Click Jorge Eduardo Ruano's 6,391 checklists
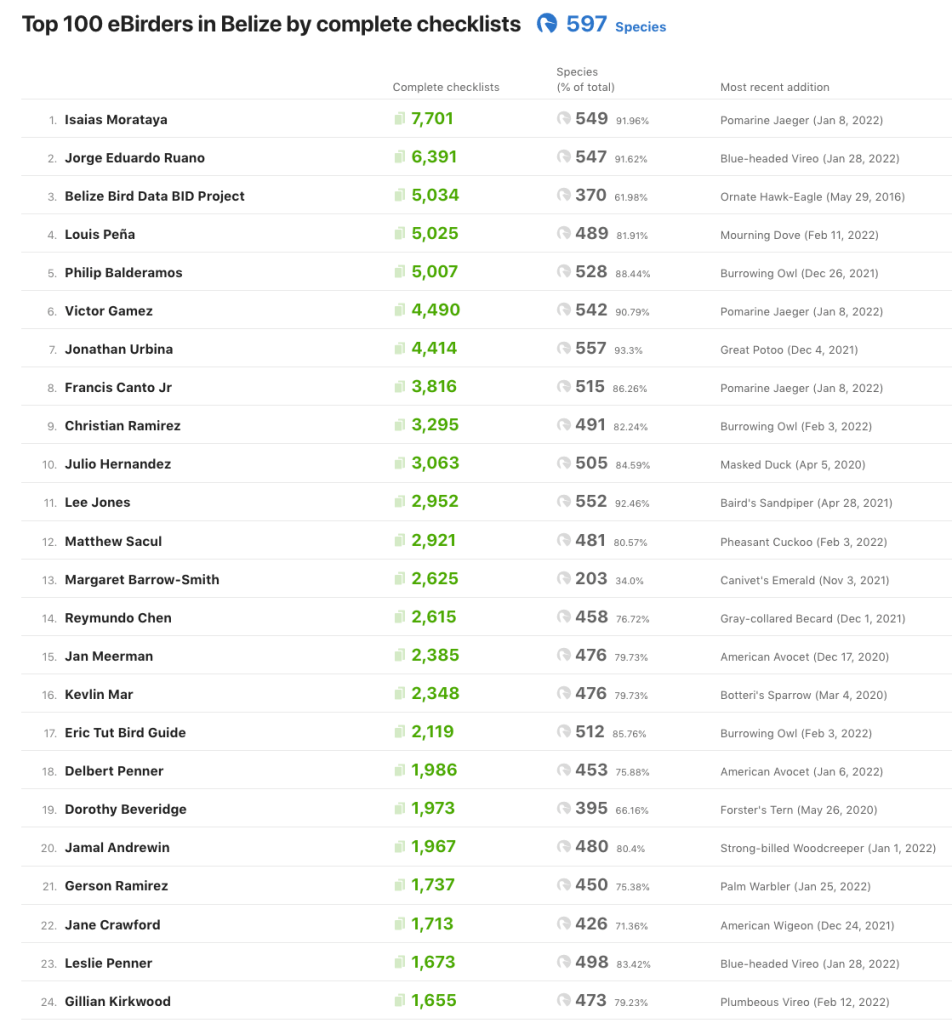The width and height of the screenshot is (952, 1023). pos(434,158)
